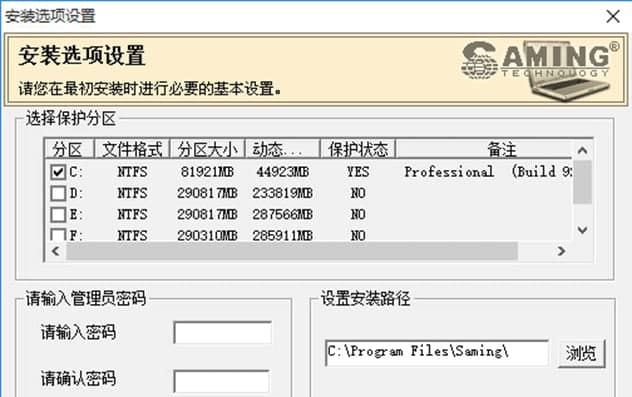This screenshot has width=632, height=397.
Task: Select NTFS cell in D: row
Action: (132, 193)
